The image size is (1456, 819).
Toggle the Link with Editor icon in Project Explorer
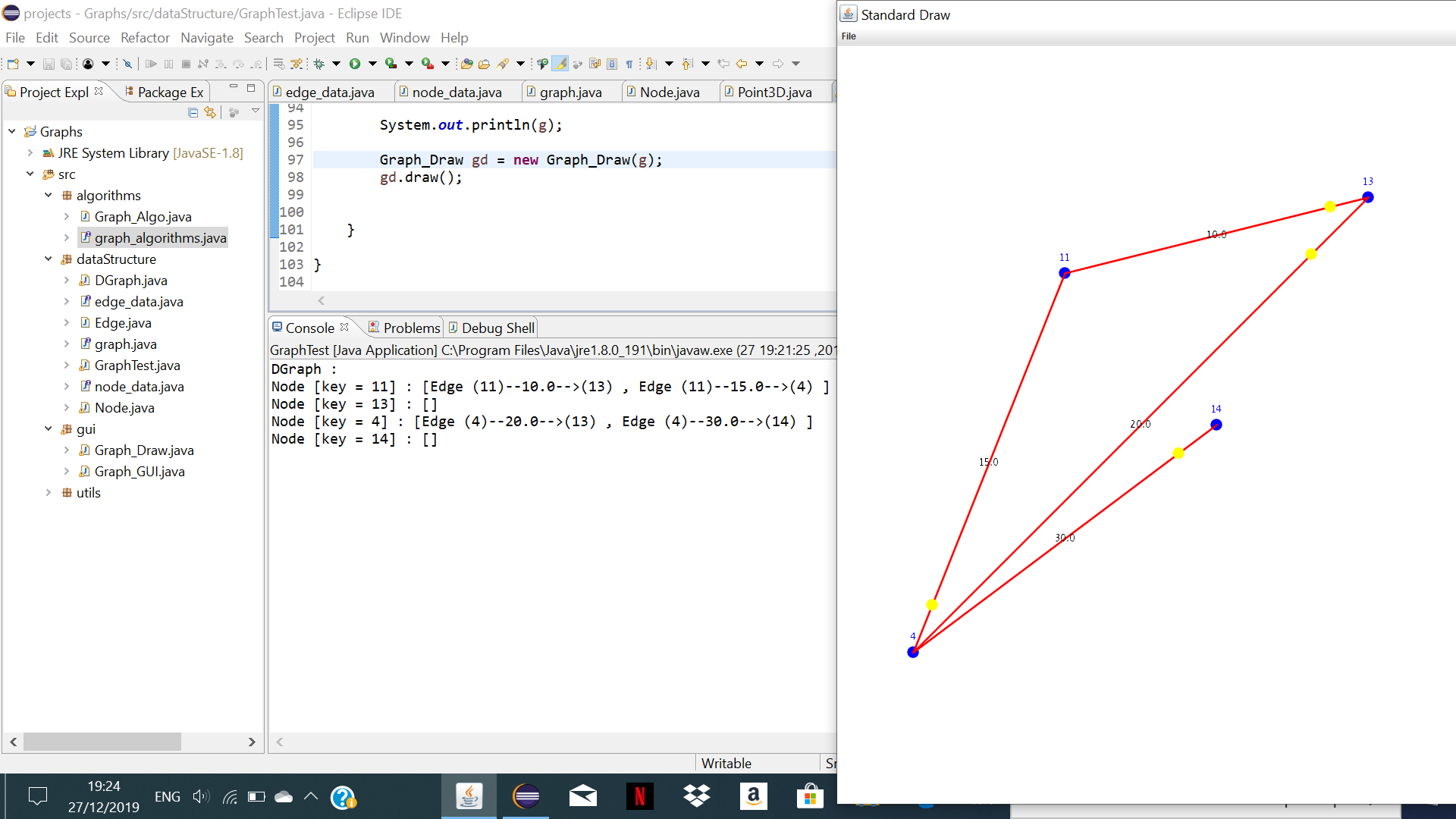click(x=210, y=112)
